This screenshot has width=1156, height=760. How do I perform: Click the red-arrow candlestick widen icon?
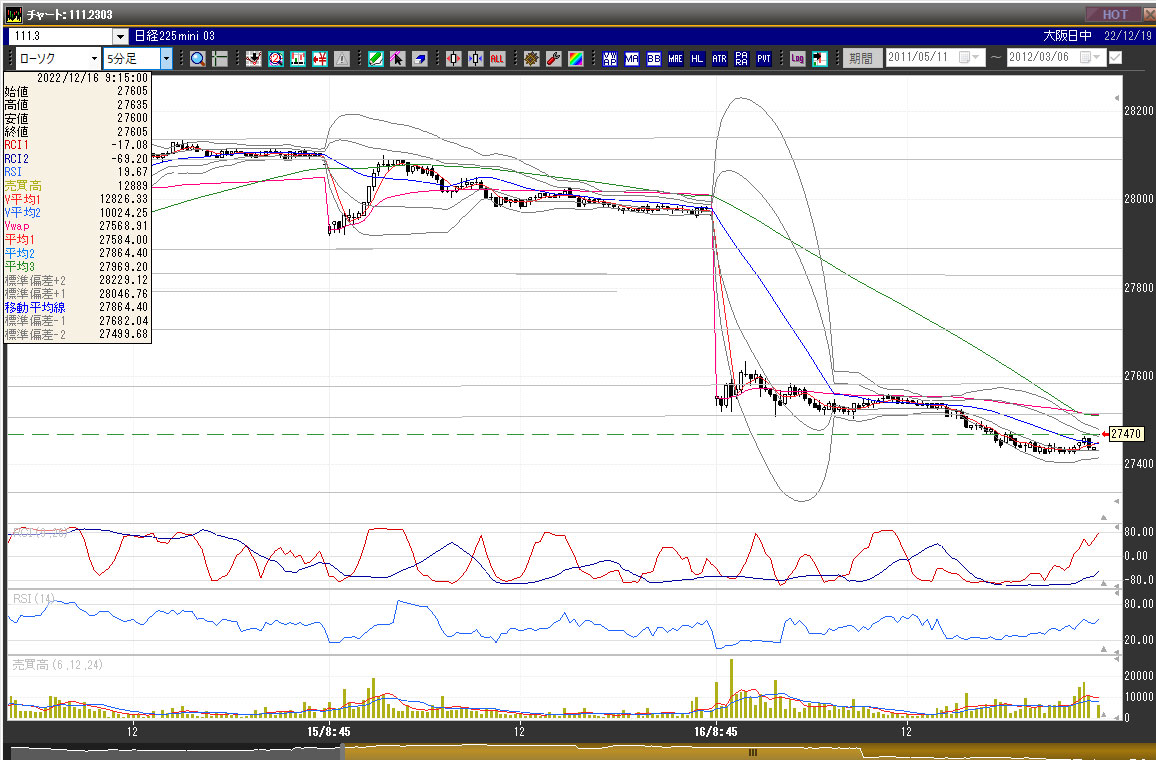453,59
